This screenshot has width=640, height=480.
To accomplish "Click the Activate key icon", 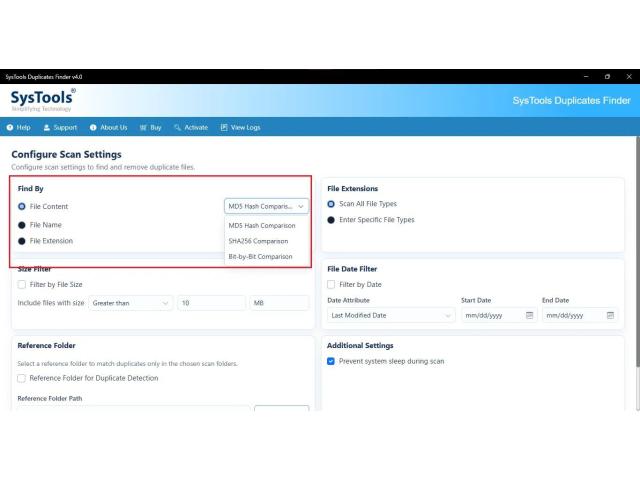I will [177, 127].
